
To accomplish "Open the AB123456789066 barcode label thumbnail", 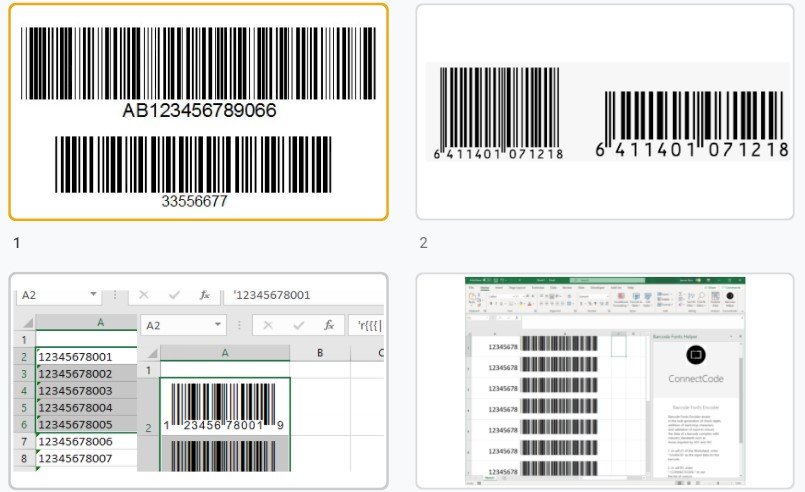I will [x=198, y=112].
